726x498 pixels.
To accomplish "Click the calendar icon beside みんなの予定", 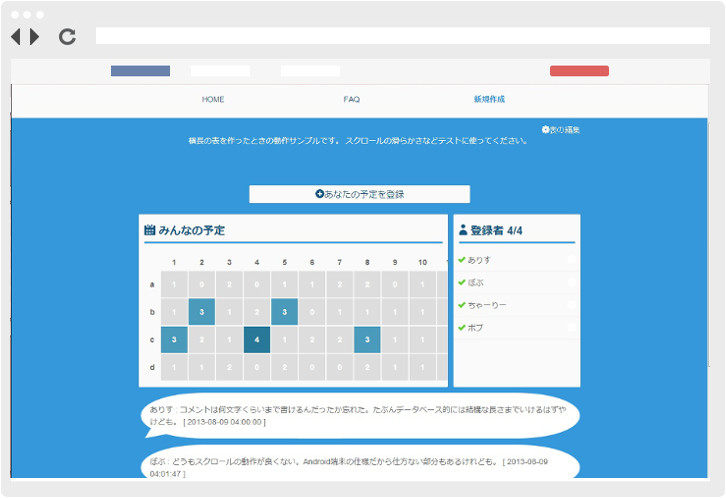I will click(150, 230).
